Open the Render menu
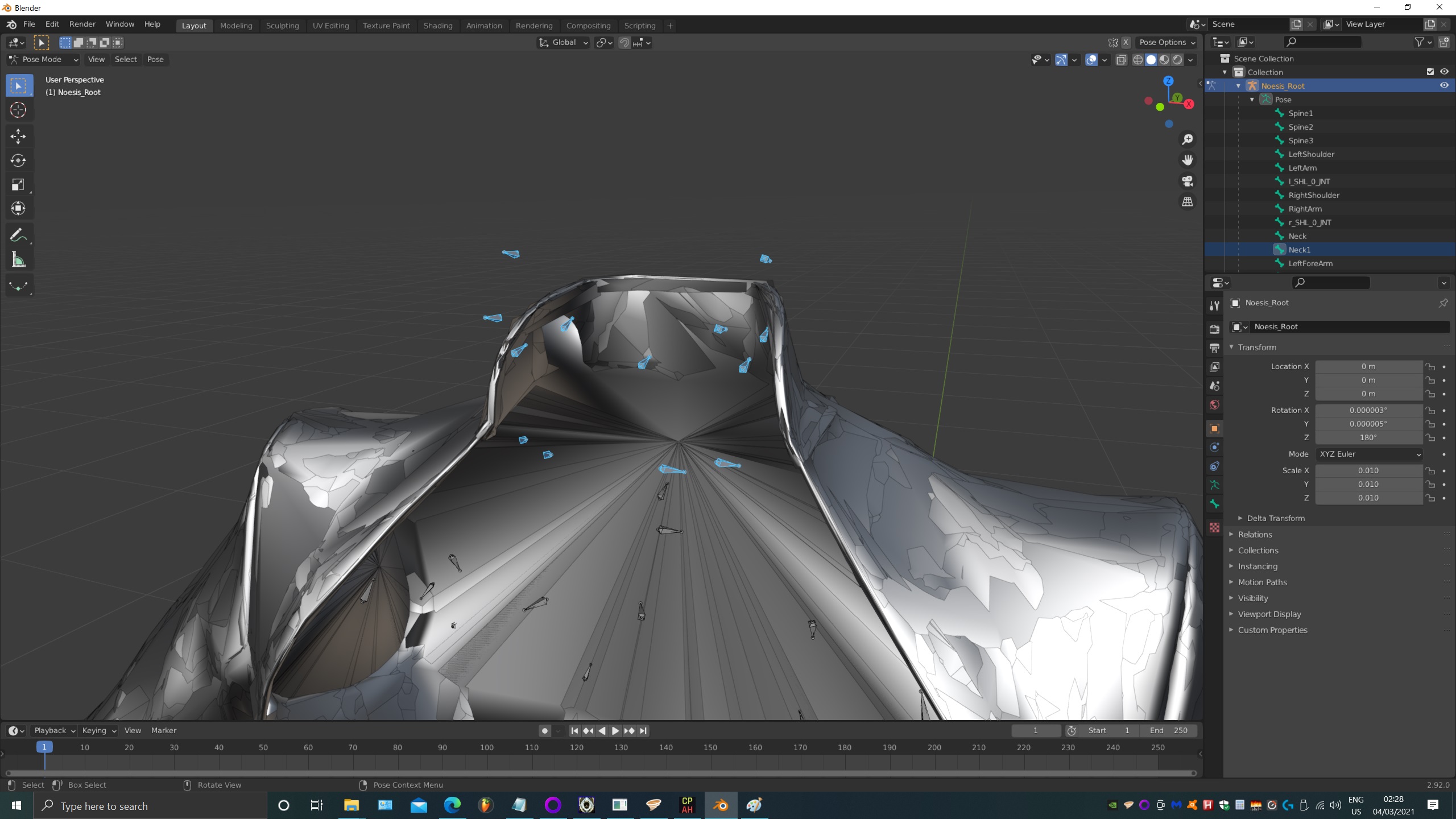 tap(82, 24)
